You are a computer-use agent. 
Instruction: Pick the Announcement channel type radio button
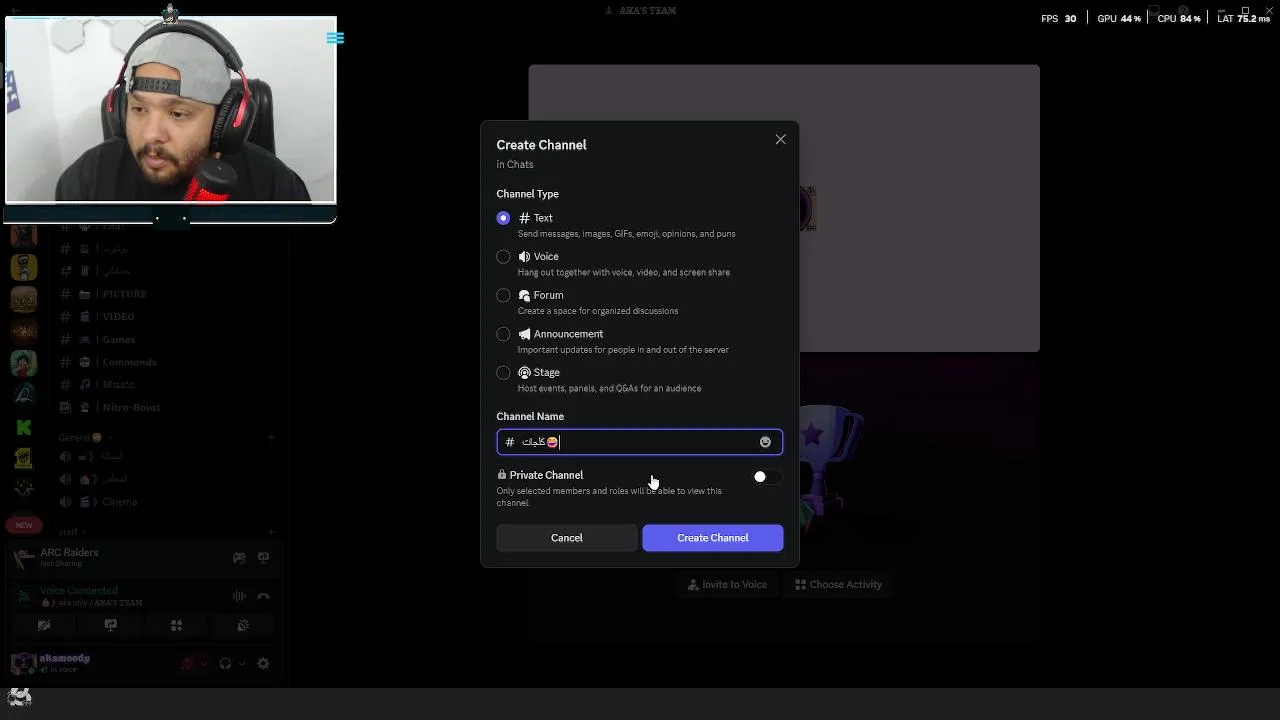coord(503,334)
